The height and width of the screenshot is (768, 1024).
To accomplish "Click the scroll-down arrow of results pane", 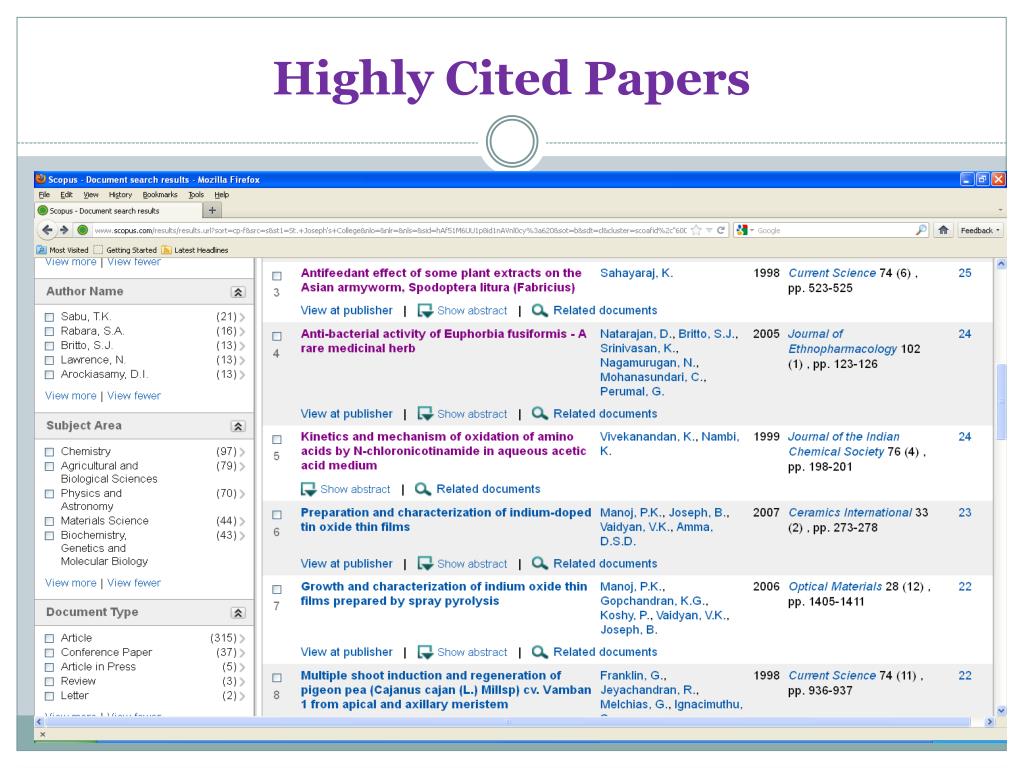I will [x=1001, y=711].
